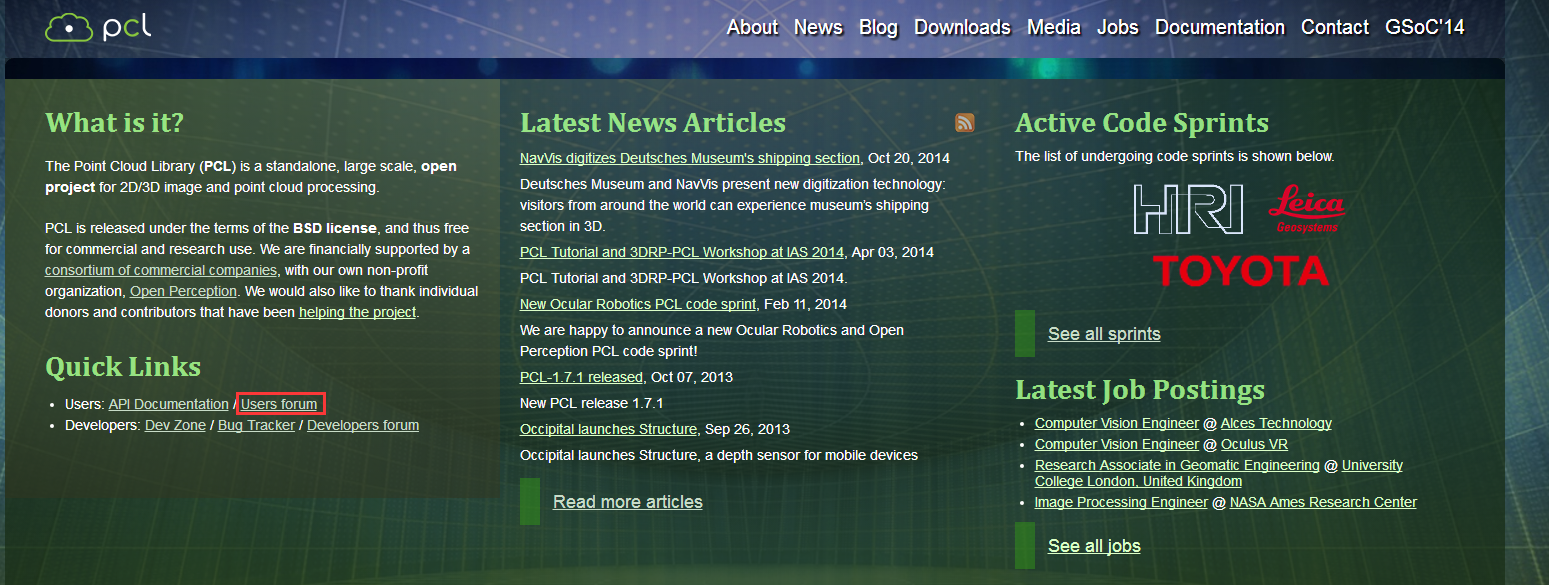Click Read more articles
The width and height of the screenshot is (1549, 585).
click(x=628, y=502)
